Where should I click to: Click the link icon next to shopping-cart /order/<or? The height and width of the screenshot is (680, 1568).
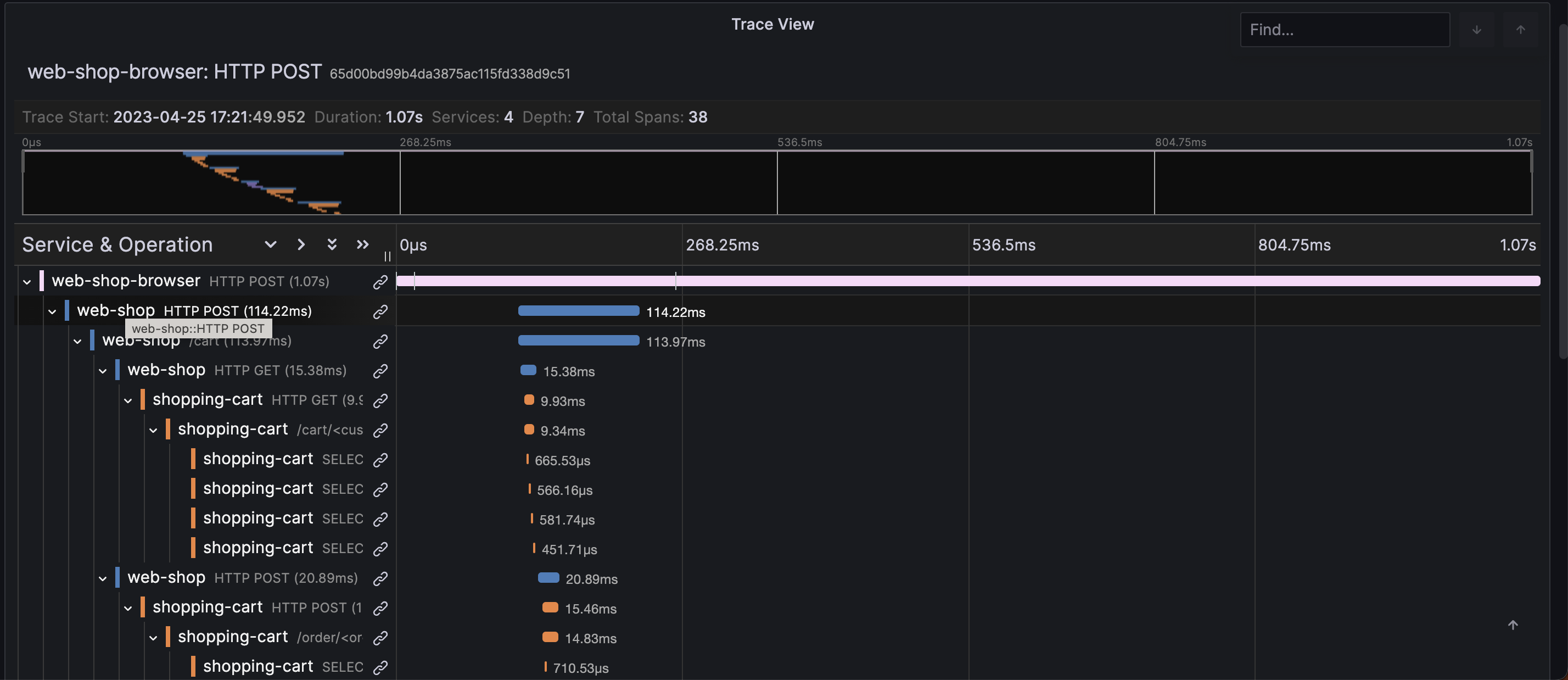[x=379, y=638]
